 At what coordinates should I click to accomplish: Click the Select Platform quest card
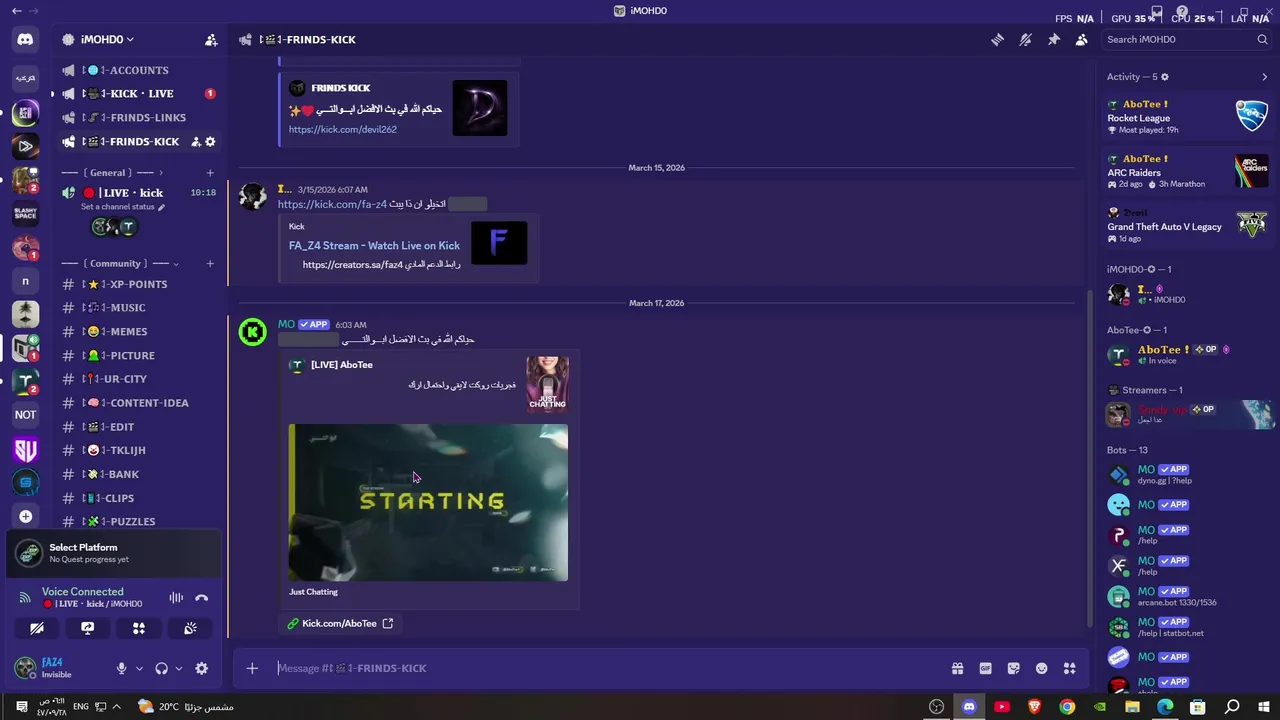pos(113,553)
